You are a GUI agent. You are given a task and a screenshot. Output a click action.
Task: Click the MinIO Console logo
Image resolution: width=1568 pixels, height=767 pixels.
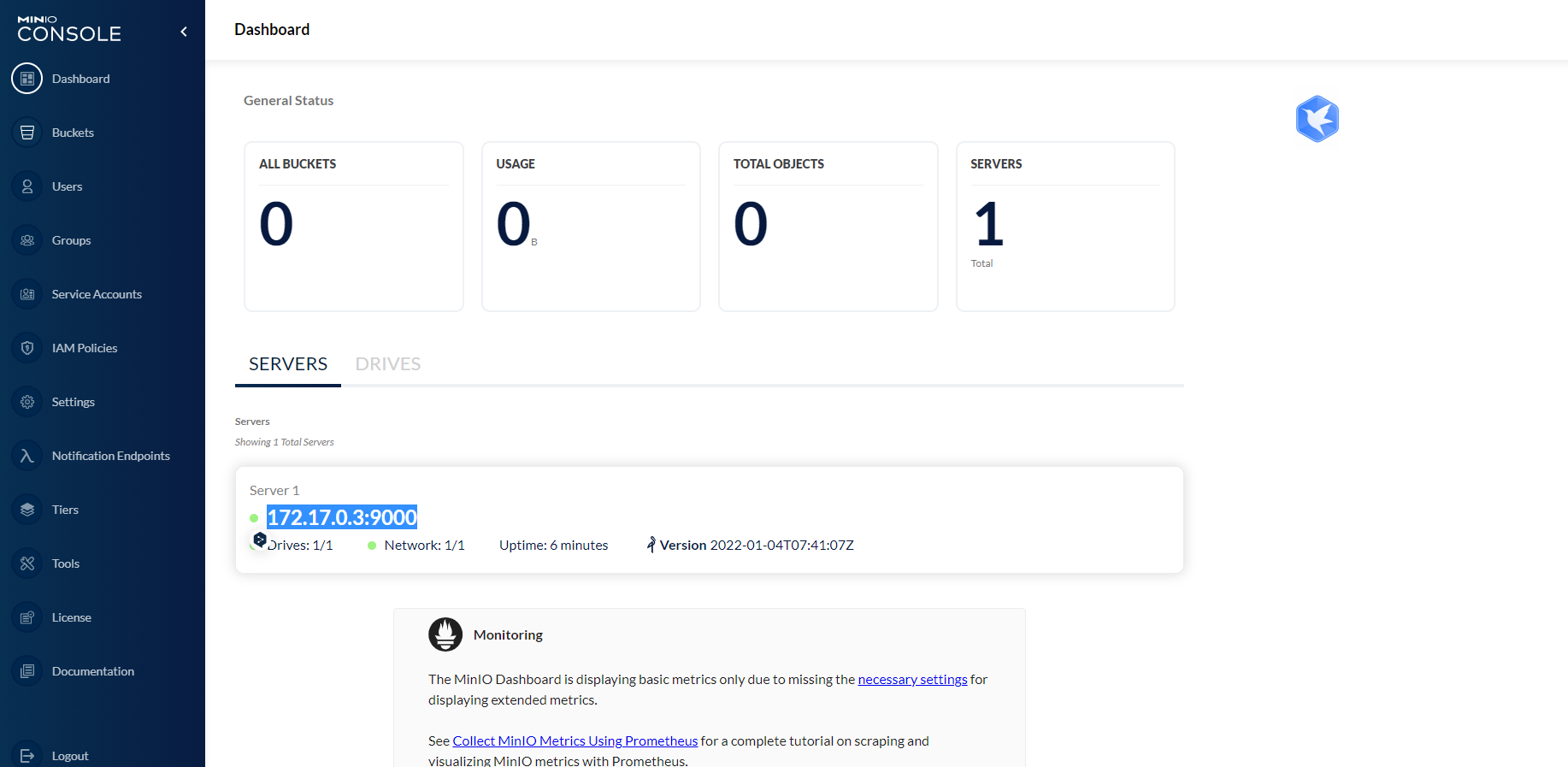point(69,29)
